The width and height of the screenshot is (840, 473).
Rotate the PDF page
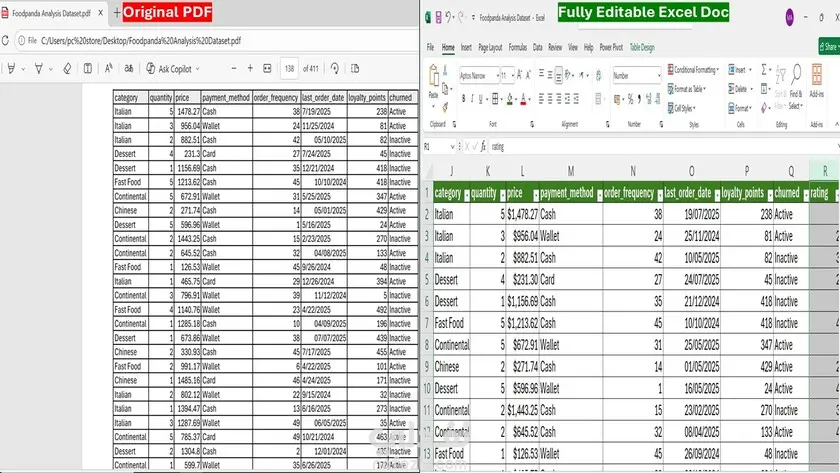pyautogui.click(x=335, y=69)
